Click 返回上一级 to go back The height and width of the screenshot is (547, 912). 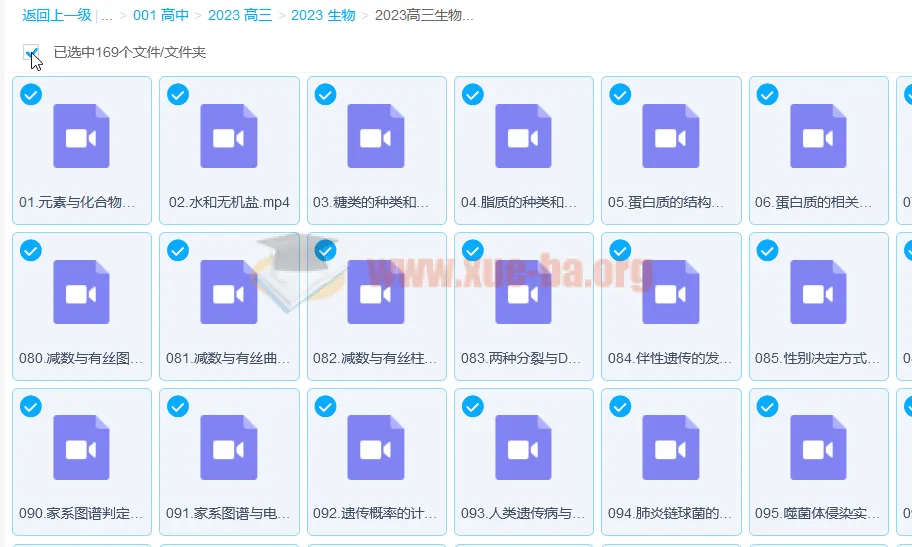point(57,15)
